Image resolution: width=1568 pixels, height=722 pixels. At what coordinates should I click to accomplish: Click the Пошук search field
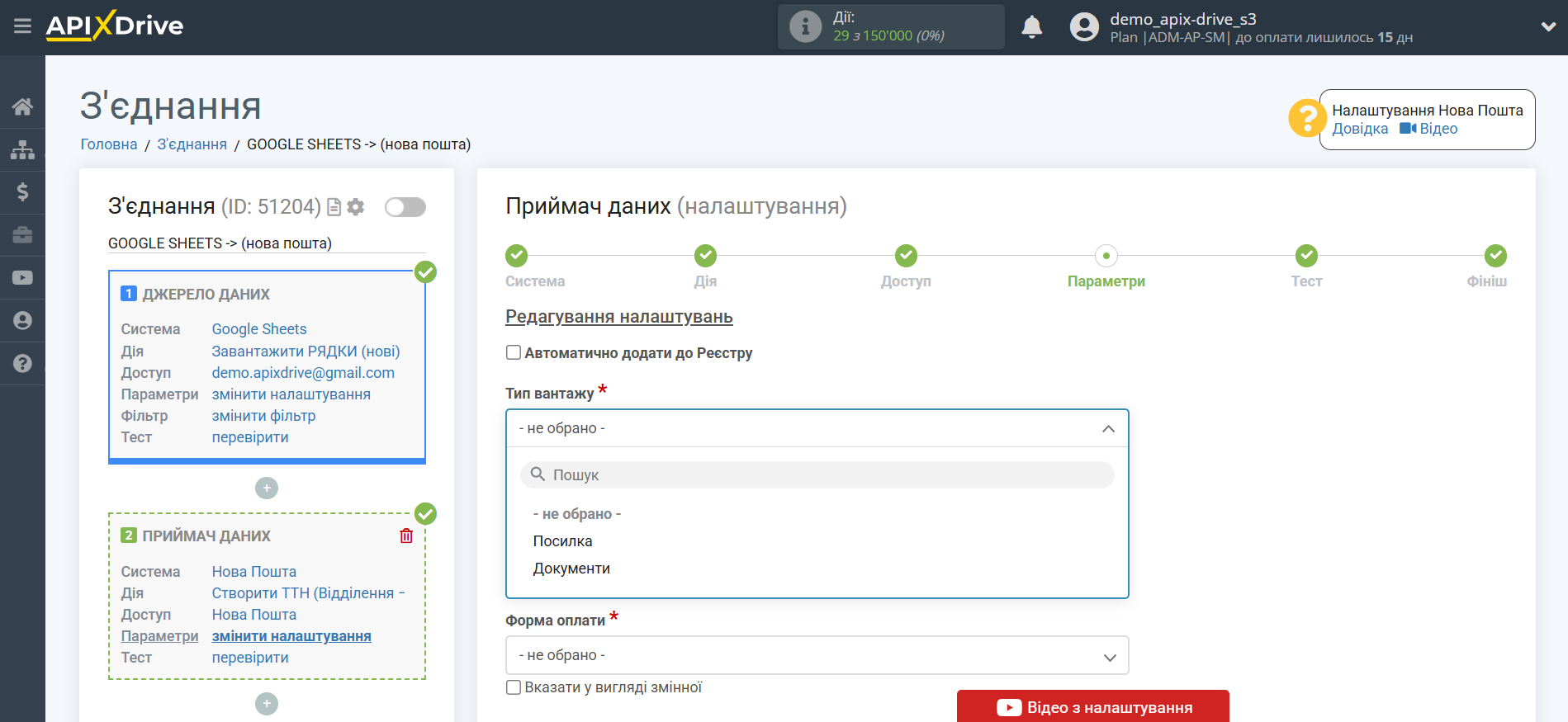(817, 474)
